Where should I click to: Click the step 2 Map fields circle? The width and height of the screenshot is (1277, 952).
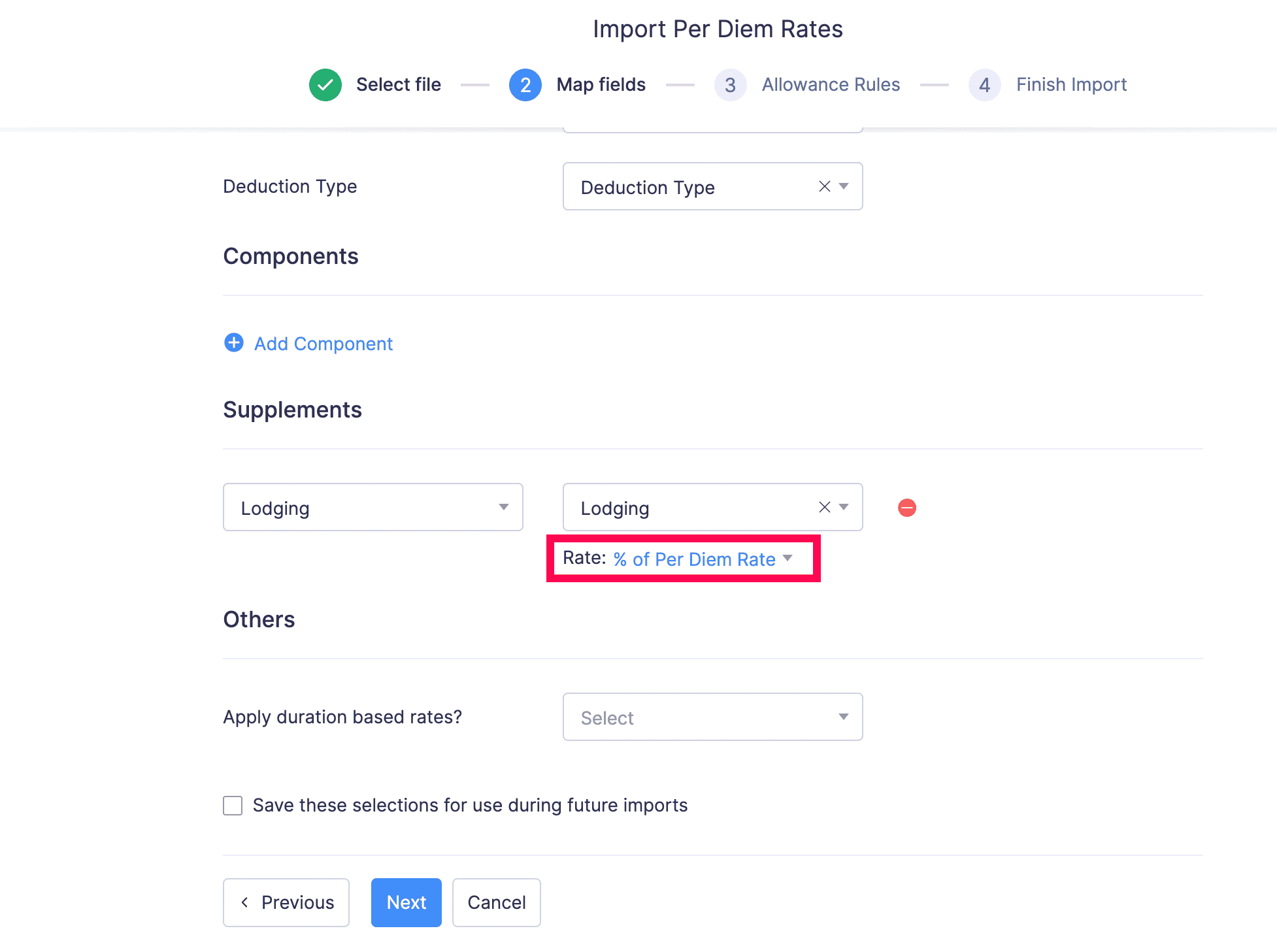525,85
